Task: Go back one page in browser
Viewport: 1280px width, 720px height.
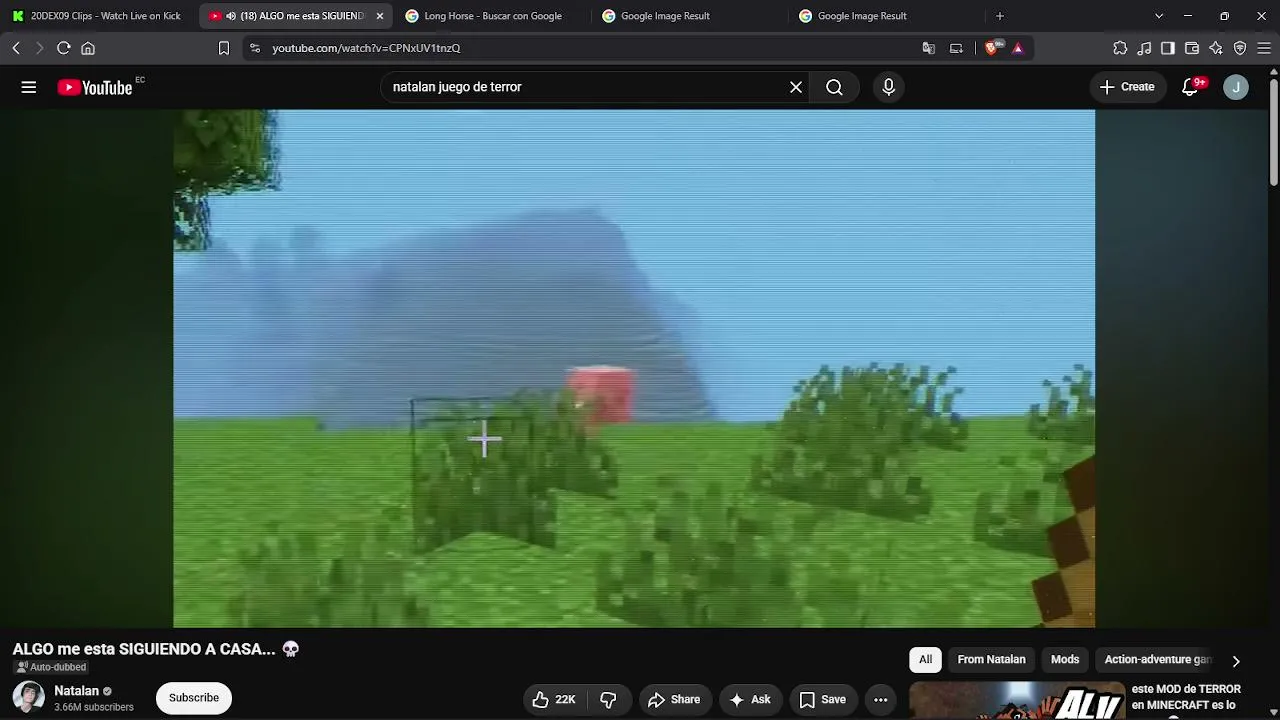Action: click(16, 48)
